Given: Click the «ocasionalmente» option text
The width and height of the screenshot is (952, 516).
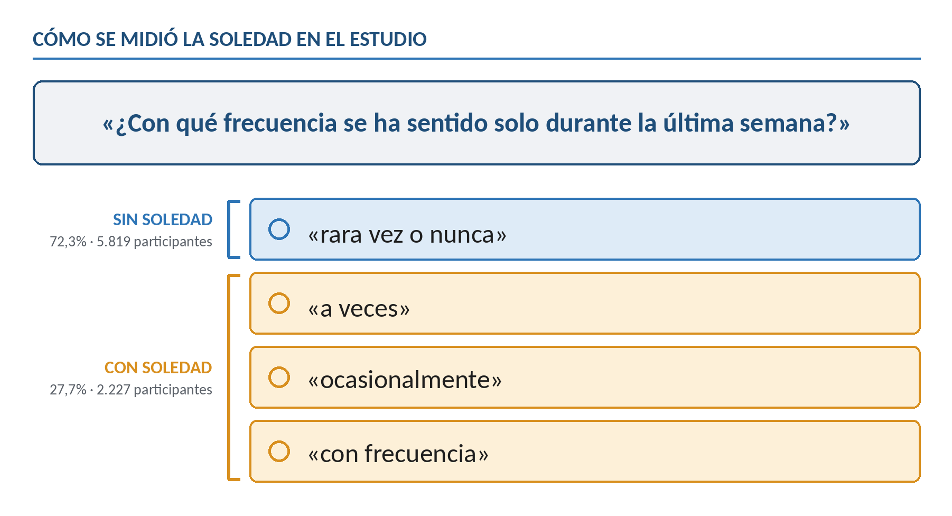Looking at the screenshot, I should tap(405, 380).
